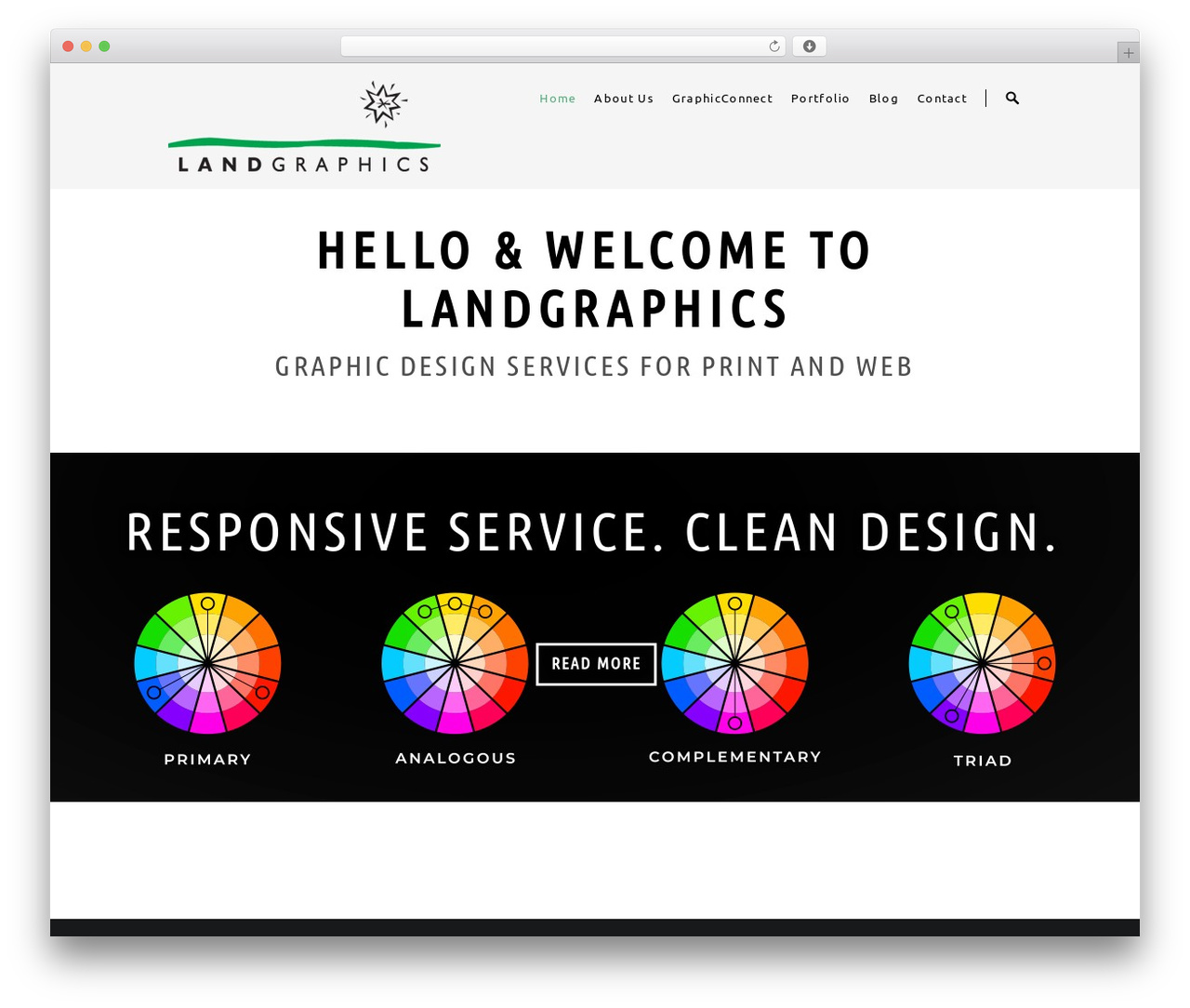Click the PRIMARY label text
1190x1008 pixels.
tap(208, 760)
